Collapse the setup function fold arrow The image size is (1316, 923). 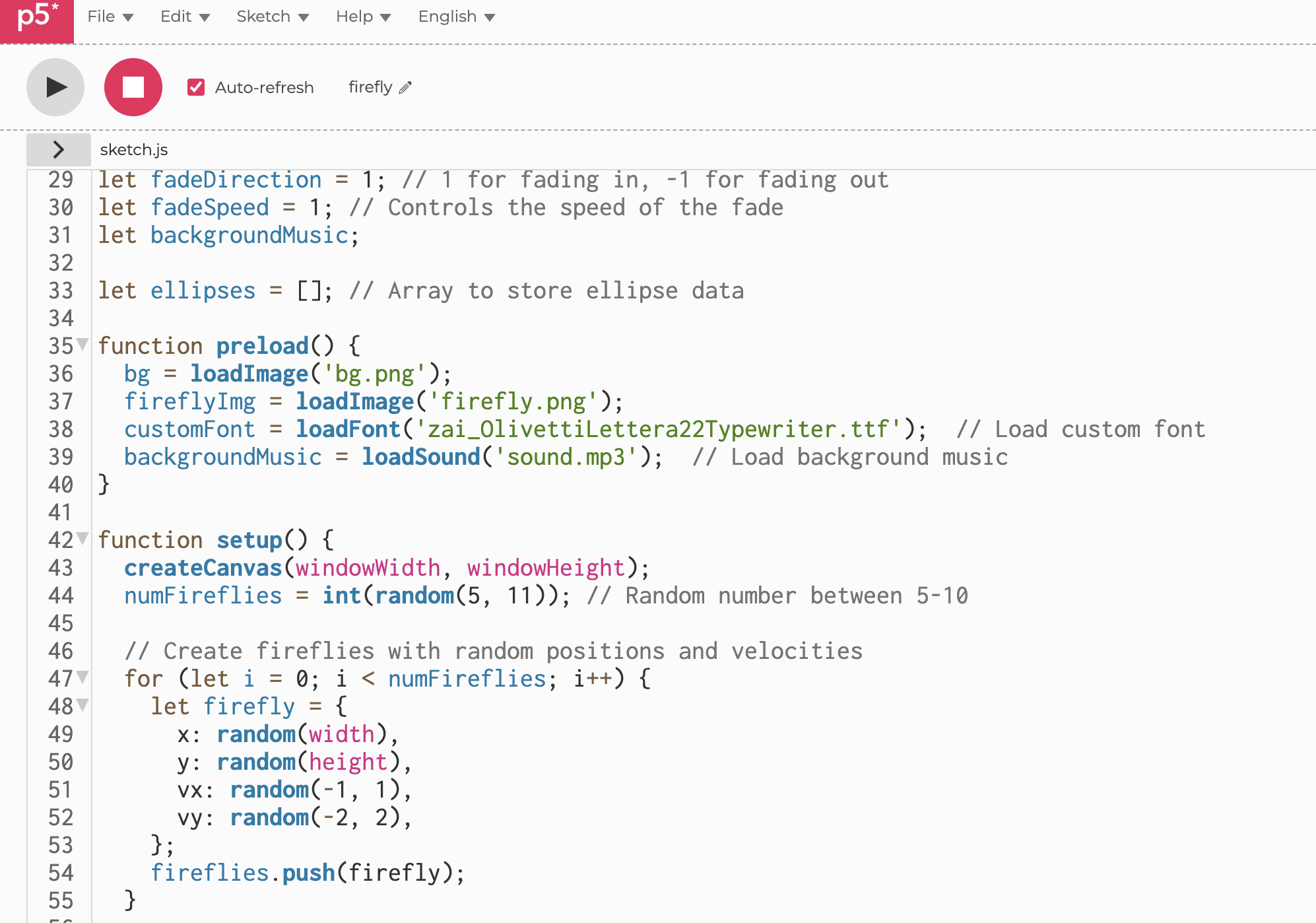82,538
